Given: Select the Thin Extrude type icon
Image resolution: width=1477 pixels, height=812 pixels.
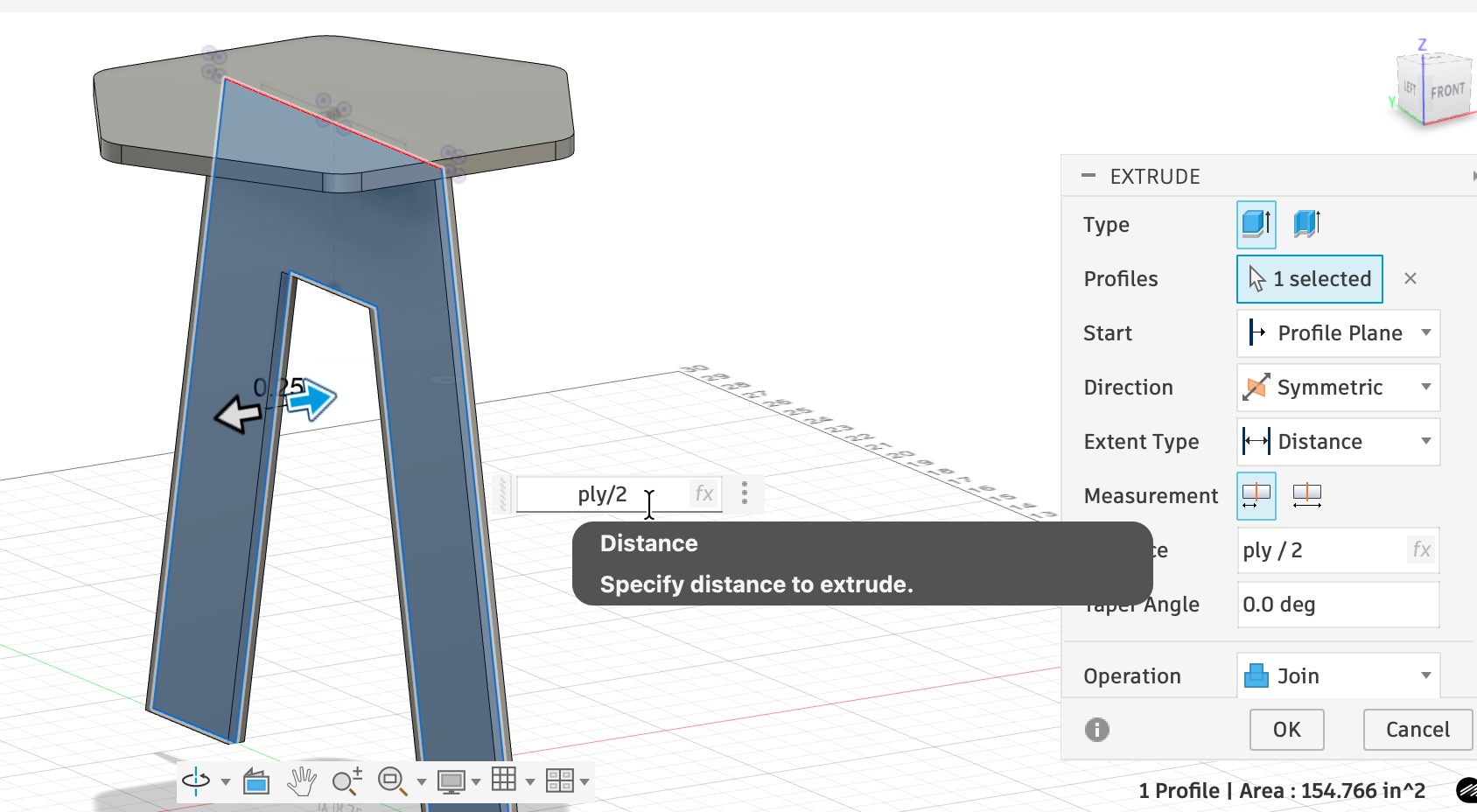Looking at the screenshot, I should (1306, 225).
